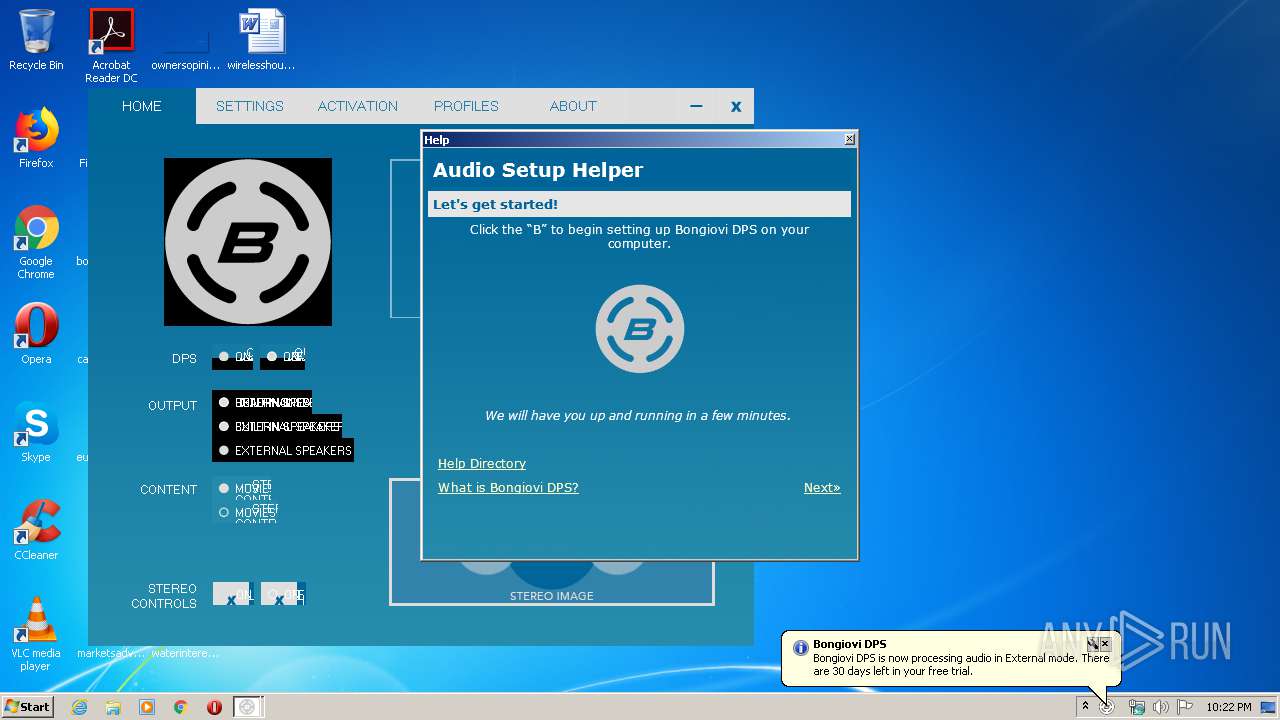Open Windows Explorer folder in taskbar
Image resolution: width=1280 pixels, height=720 pixels.
pyautogui.click(x=113, y=707)
